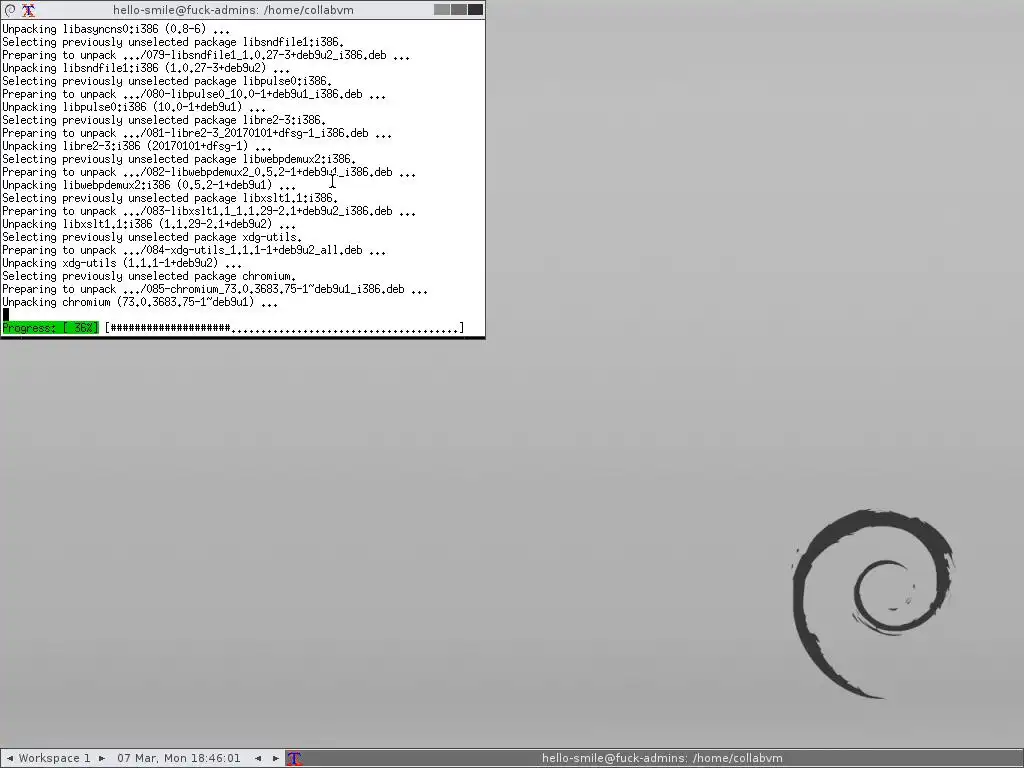
Task: Open the Debian swirl window menu icon
Action: pos(10,10)
